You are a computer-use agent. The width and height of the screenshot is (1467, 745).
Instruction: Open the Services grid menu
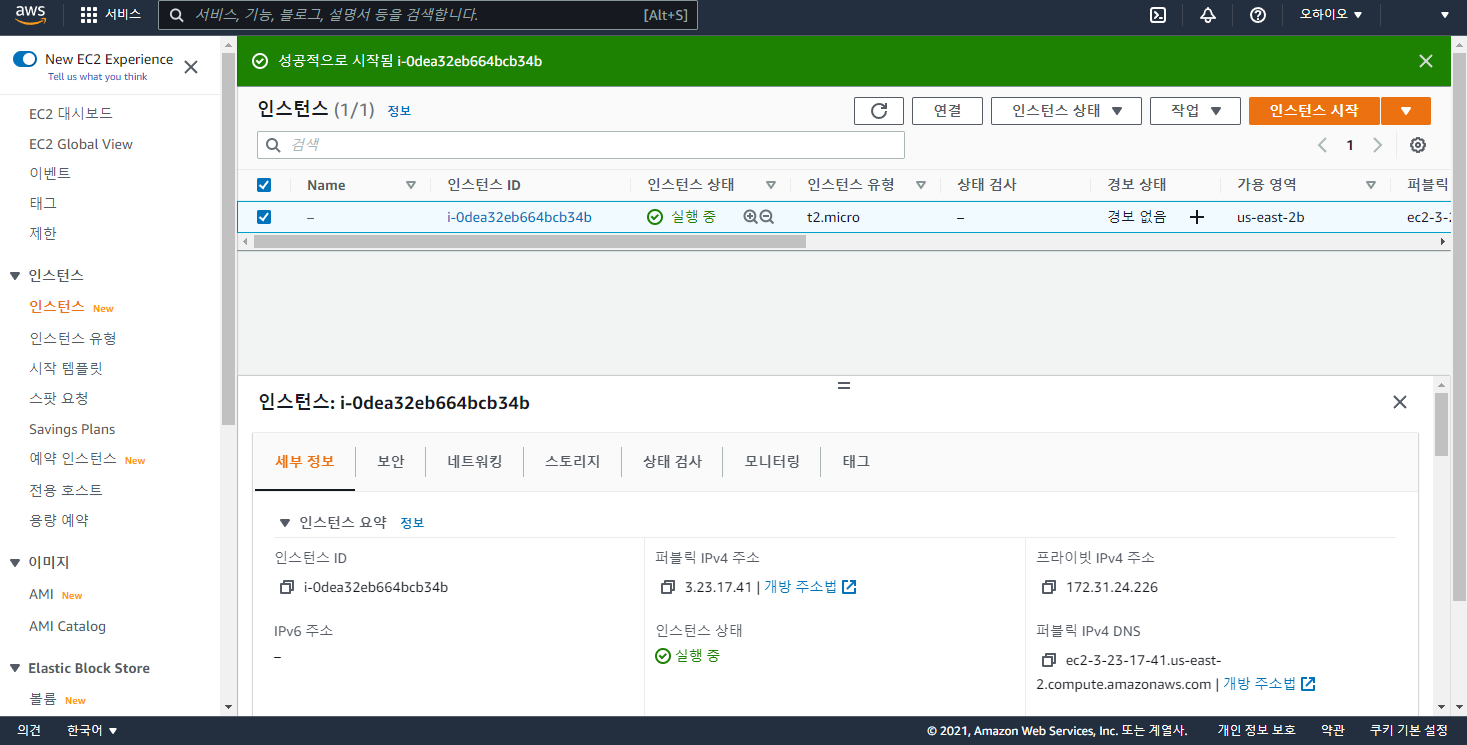[110, 15]
